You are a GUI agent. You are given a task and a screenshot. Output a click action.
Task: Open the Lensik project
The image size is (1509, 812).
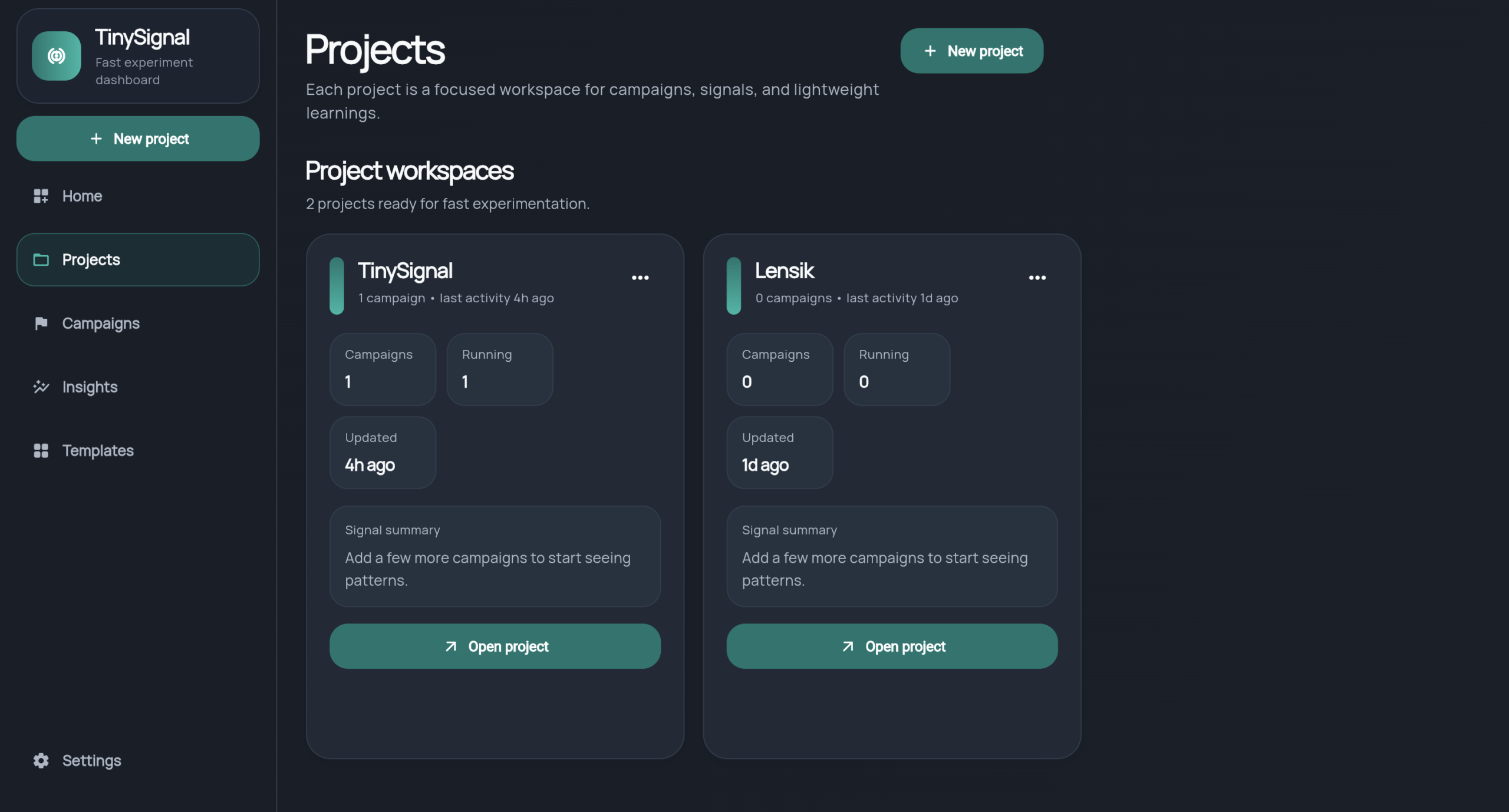[x=891, y=646]
